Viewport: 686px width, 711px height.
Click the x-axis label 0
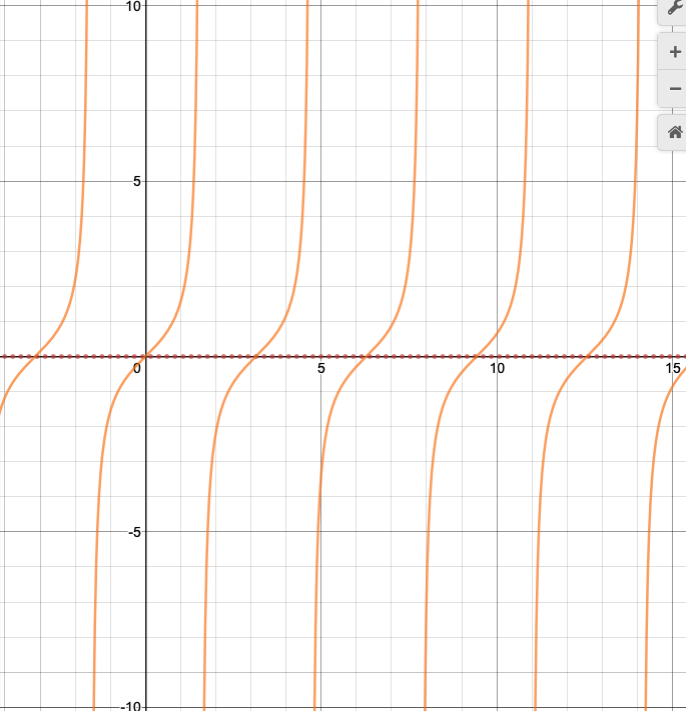pos(138,370)
